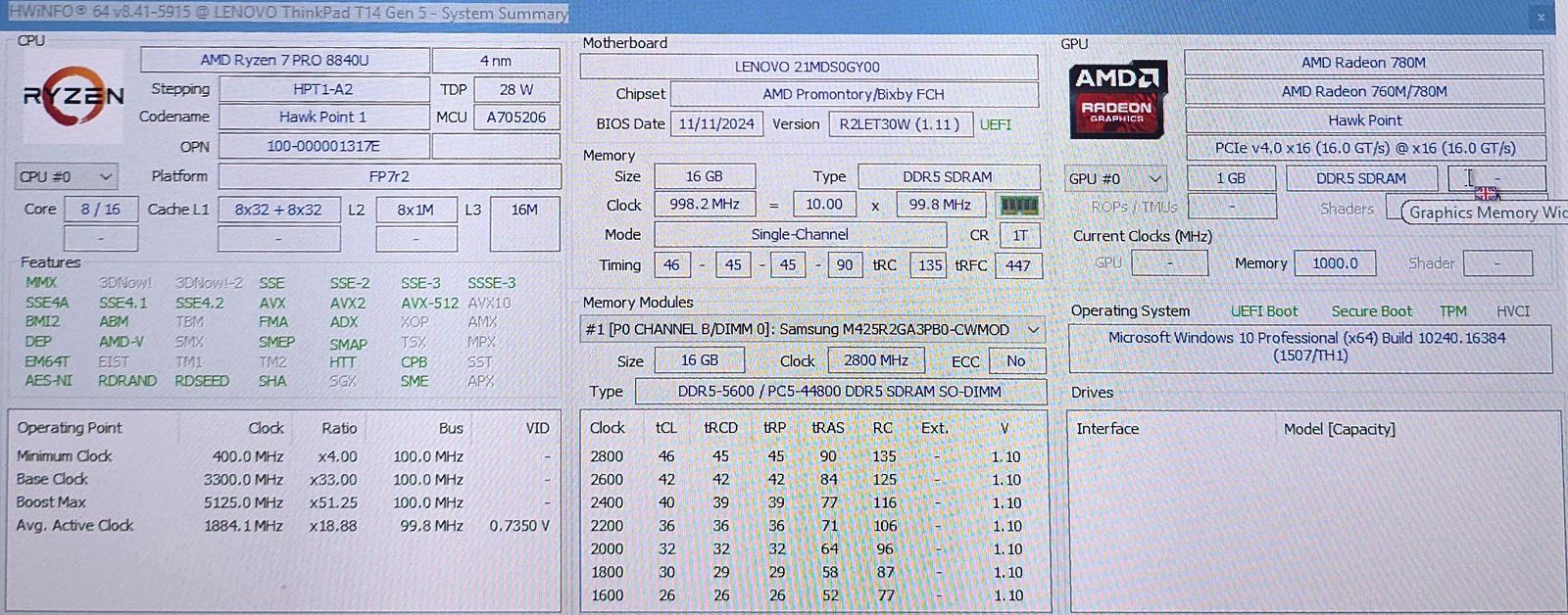Click the UEFI Boot label
The width and height of the screenshot is (1568, 615).
tap(1264, 311)
